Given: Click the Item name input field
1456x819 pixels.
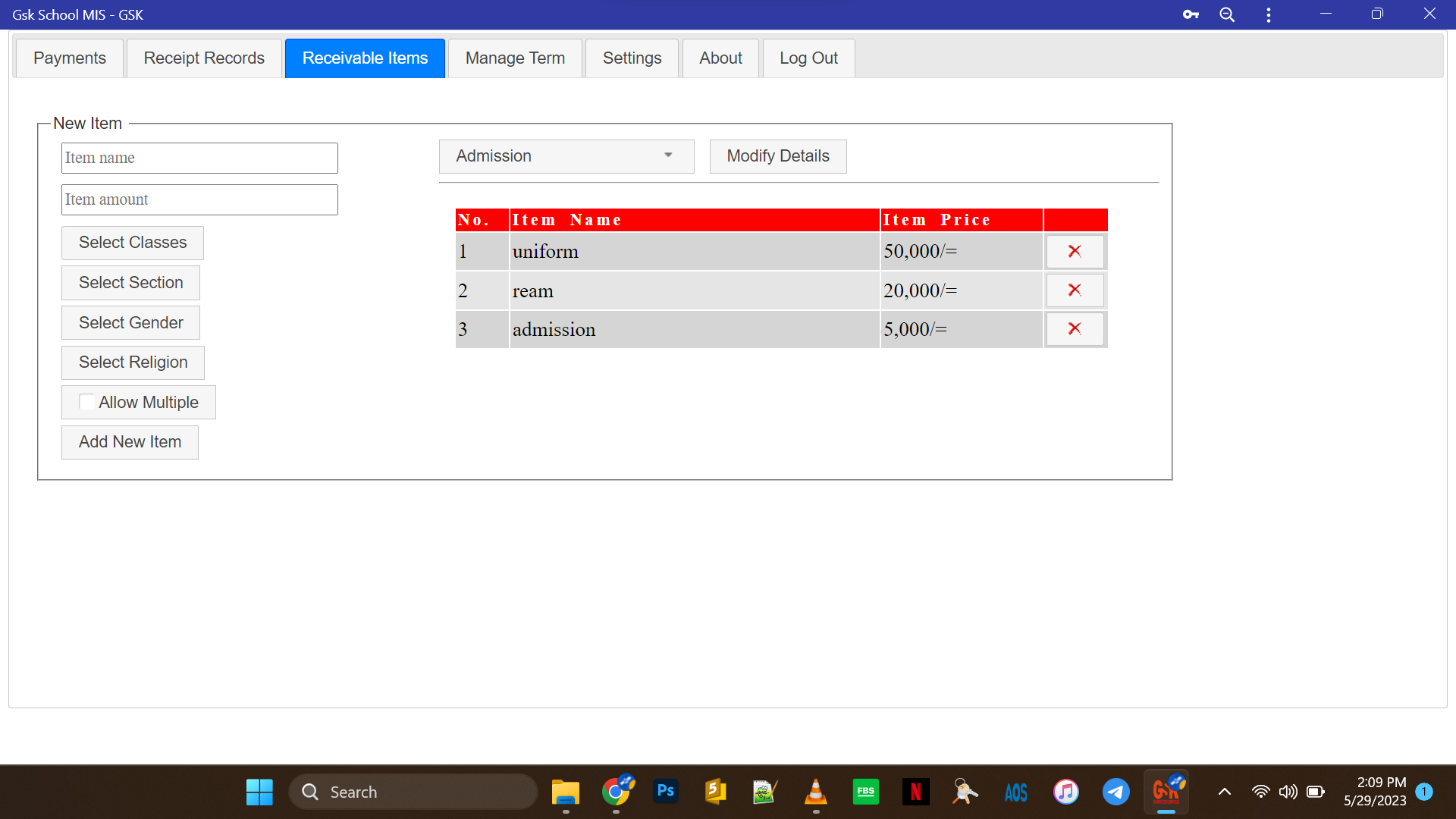Looking at the screenshot, I should [199, 158].
